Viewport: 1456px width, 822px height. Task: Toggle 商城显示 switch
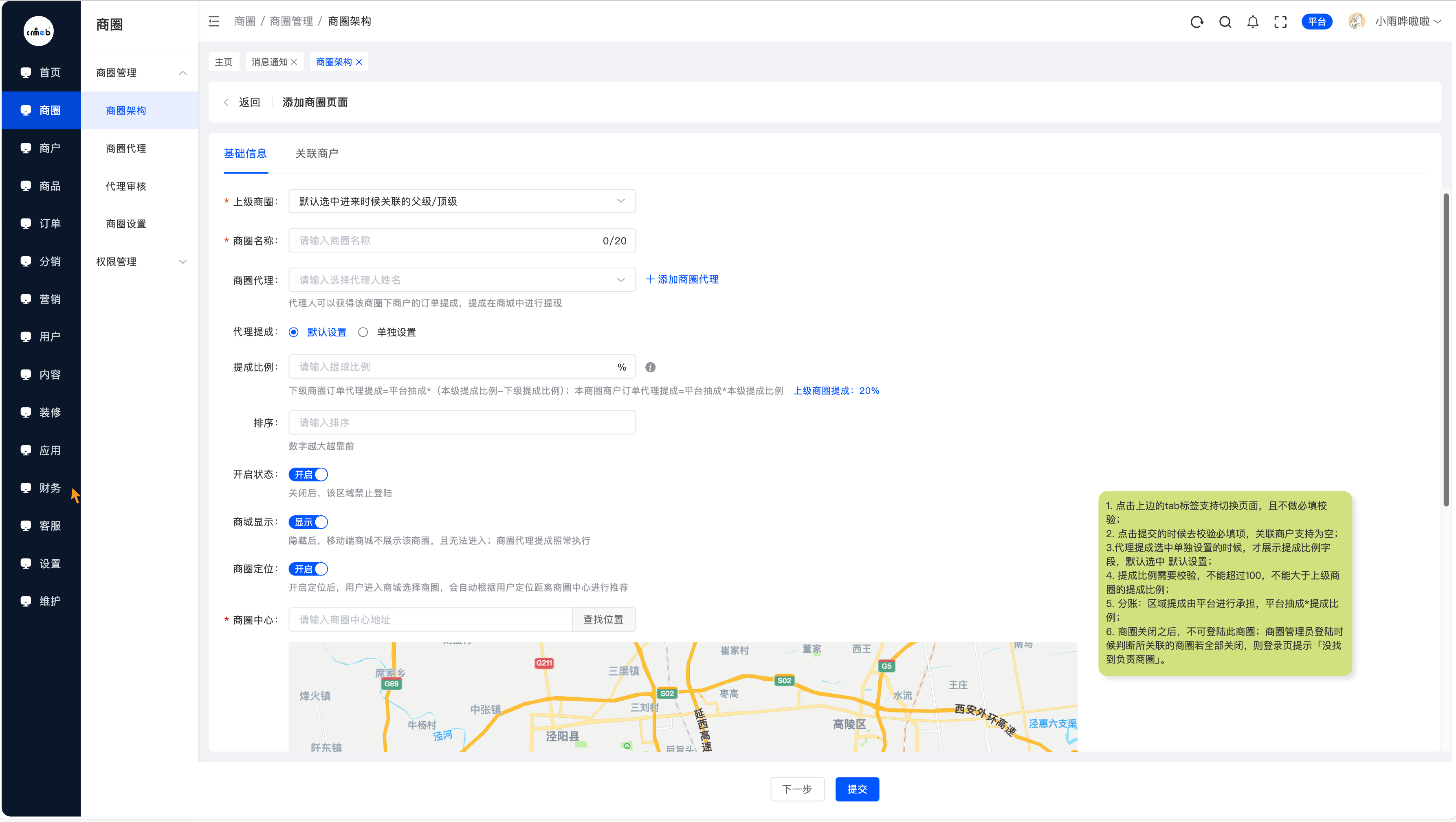(308, 522)
